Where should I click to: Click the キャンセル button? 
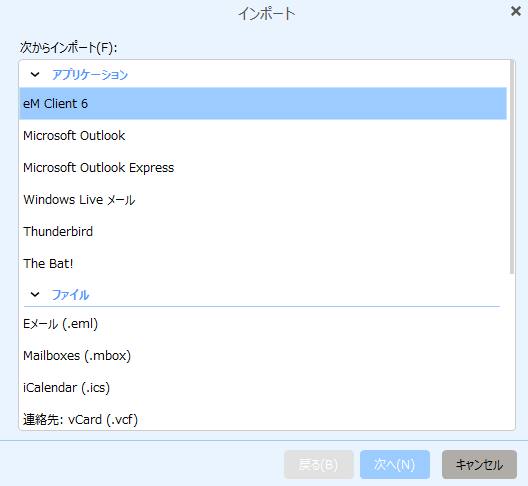pyautogui.click(x=479, y=464)
